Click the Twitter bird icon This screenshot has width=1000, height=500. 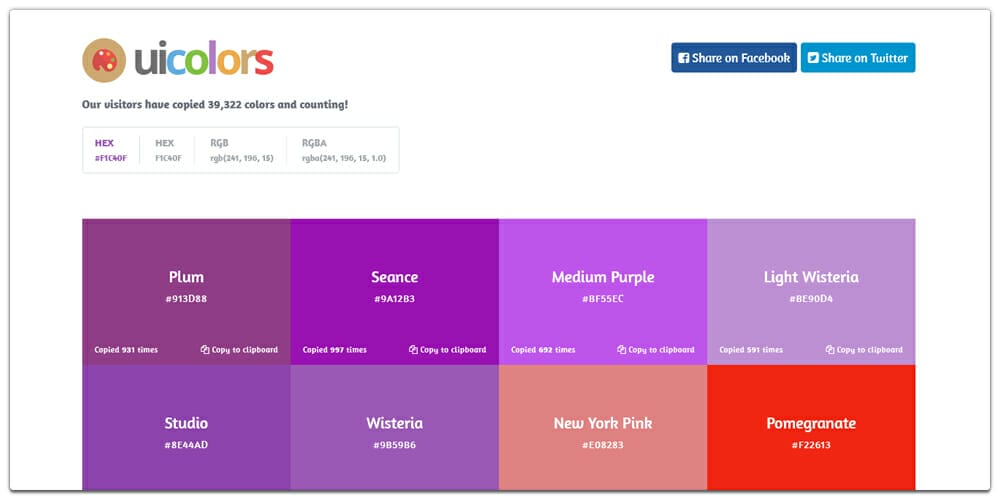[813, 58]
